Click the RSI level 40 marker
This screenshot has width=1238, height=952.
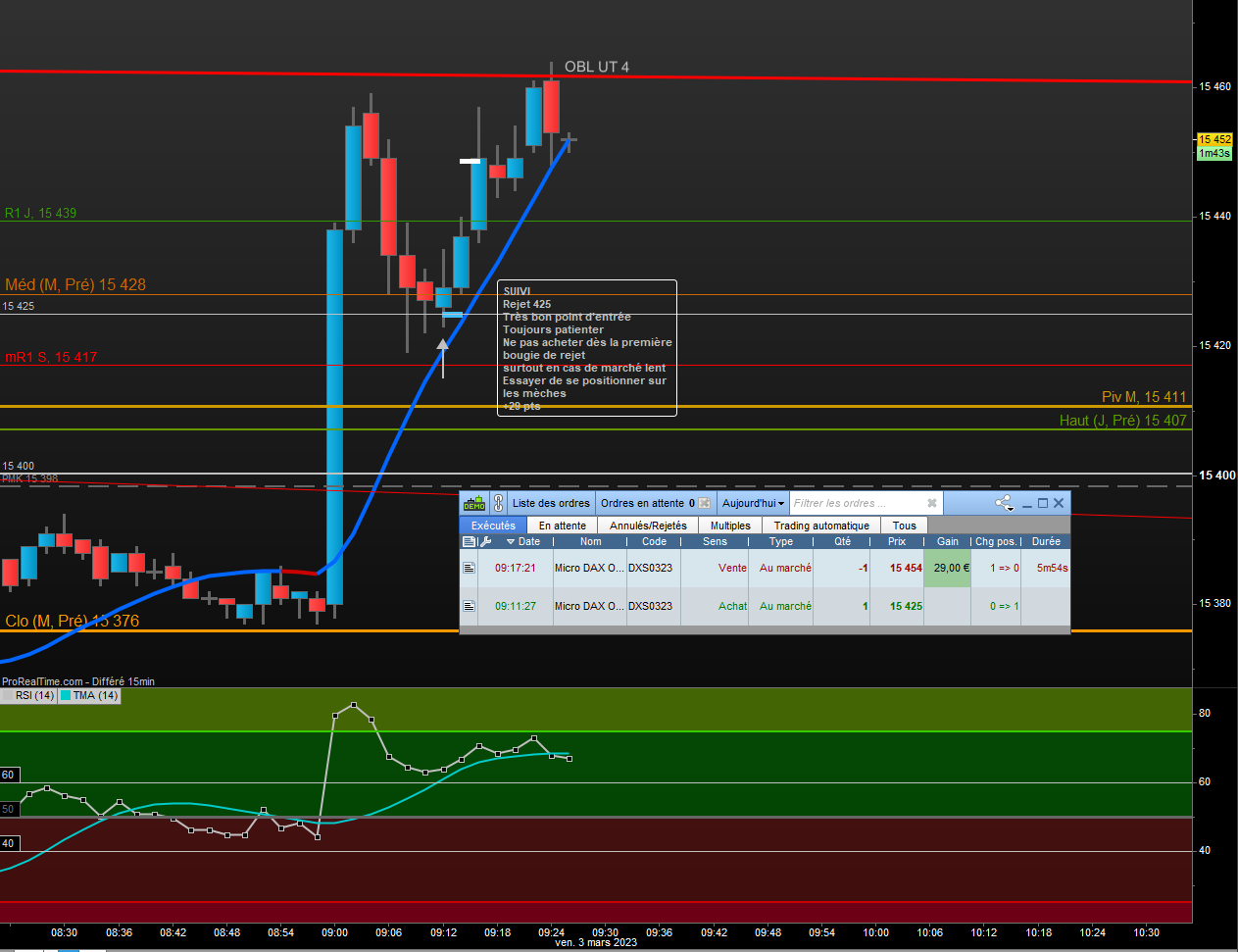point(9,843)
